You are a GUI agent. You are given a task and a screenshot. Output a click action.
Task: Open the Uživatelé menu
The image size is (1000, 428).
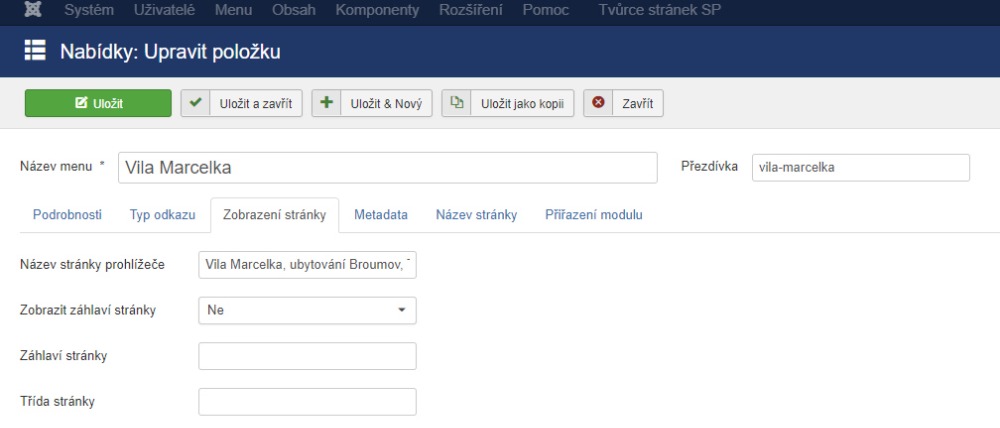[164, 10]
